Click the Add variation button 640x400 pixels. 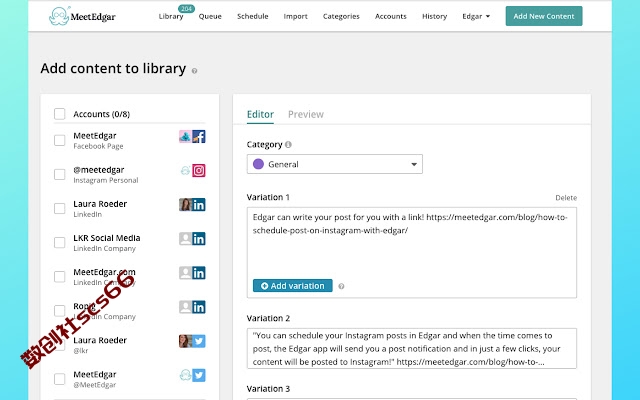[293, 286]
